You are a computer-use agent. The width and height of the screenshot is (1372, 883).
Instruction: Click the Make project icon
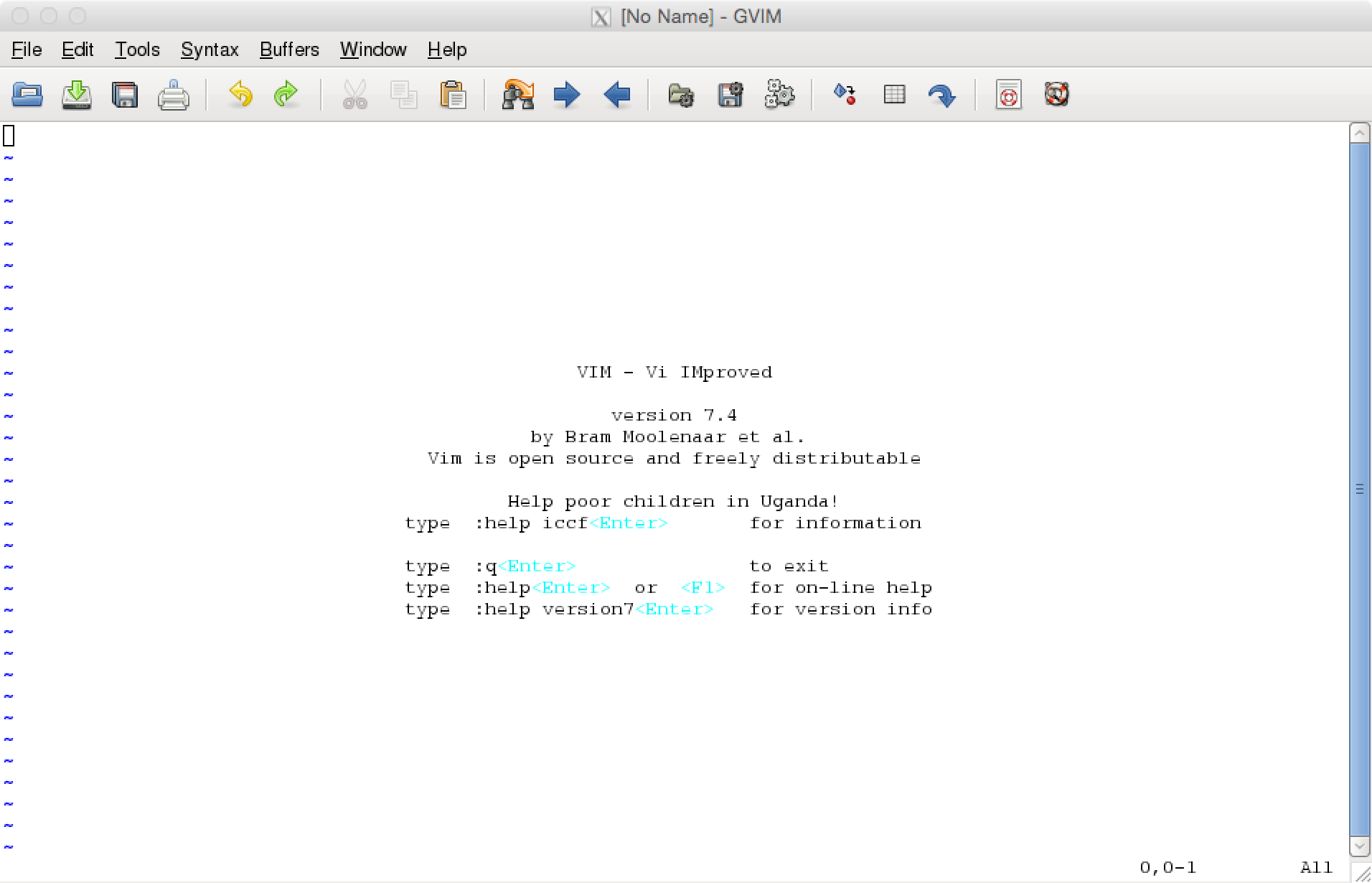pos(845,94)
